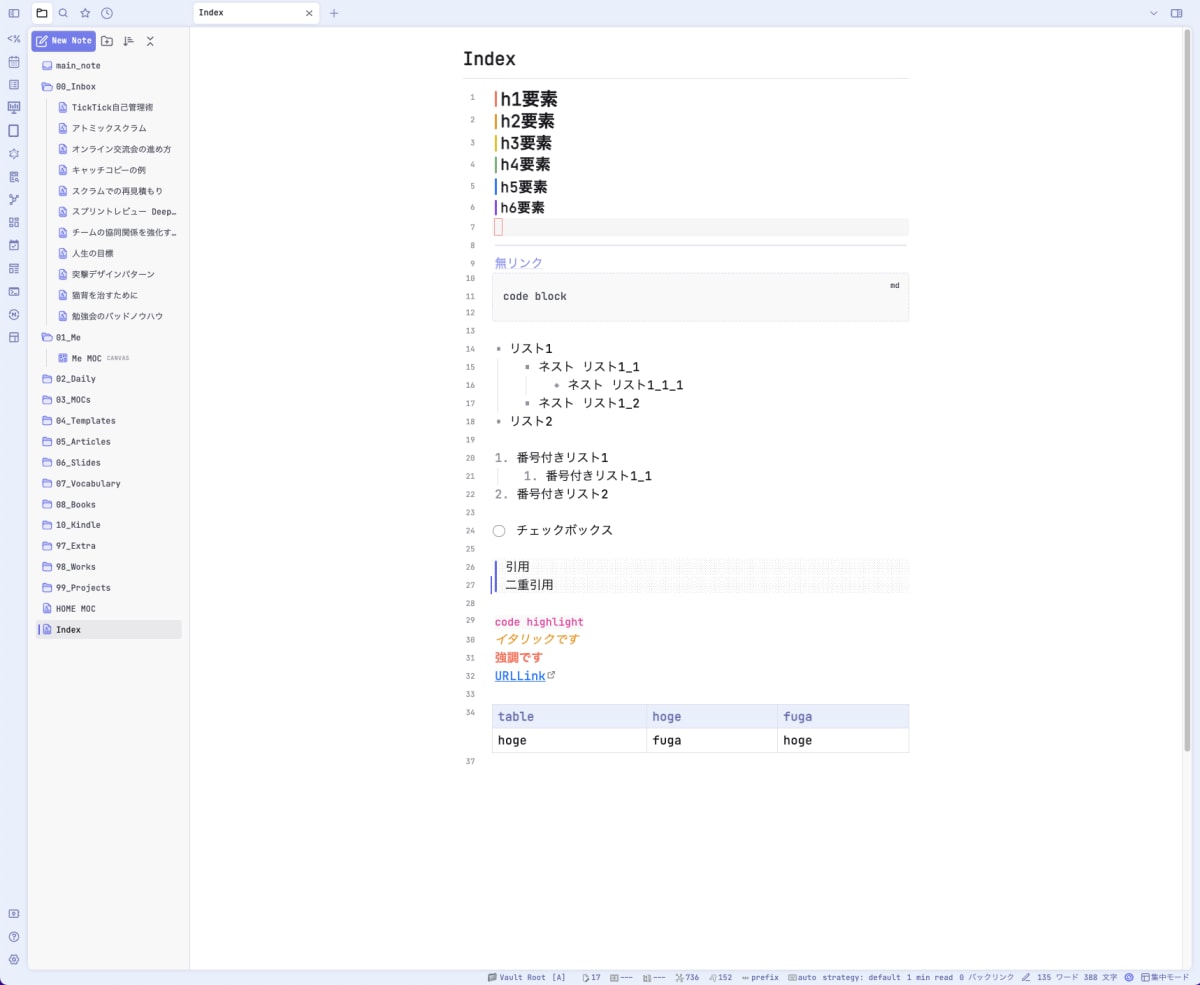Create a new folder from the explorer toolbar
This screenshot has height=985, width=1200.
click(x=107, y=41)
